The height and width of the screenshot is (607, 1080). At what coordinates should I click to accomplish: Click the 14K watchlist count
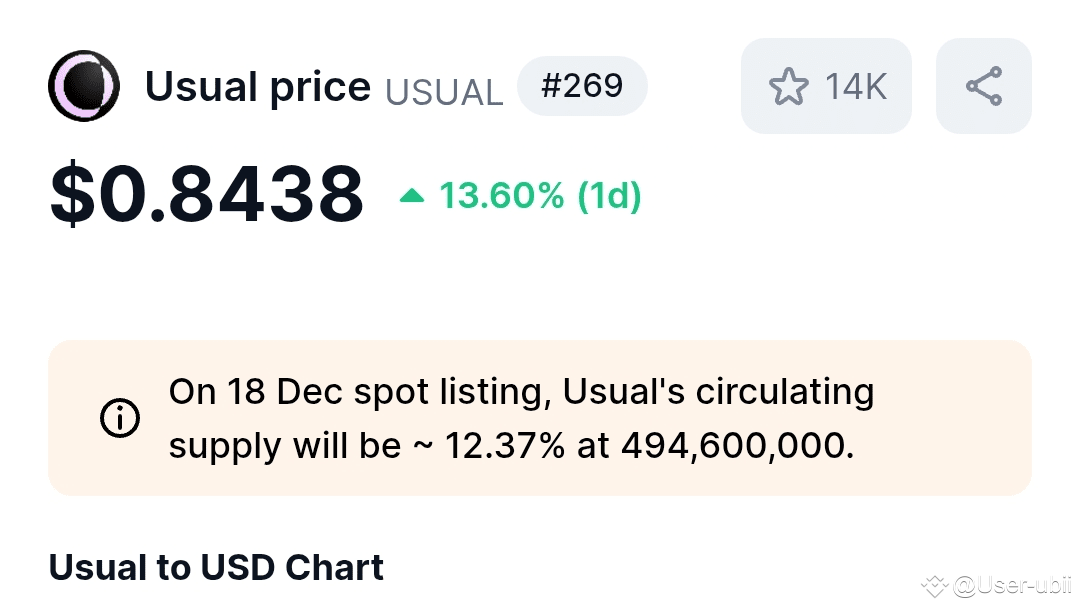[x=856, y=87]
